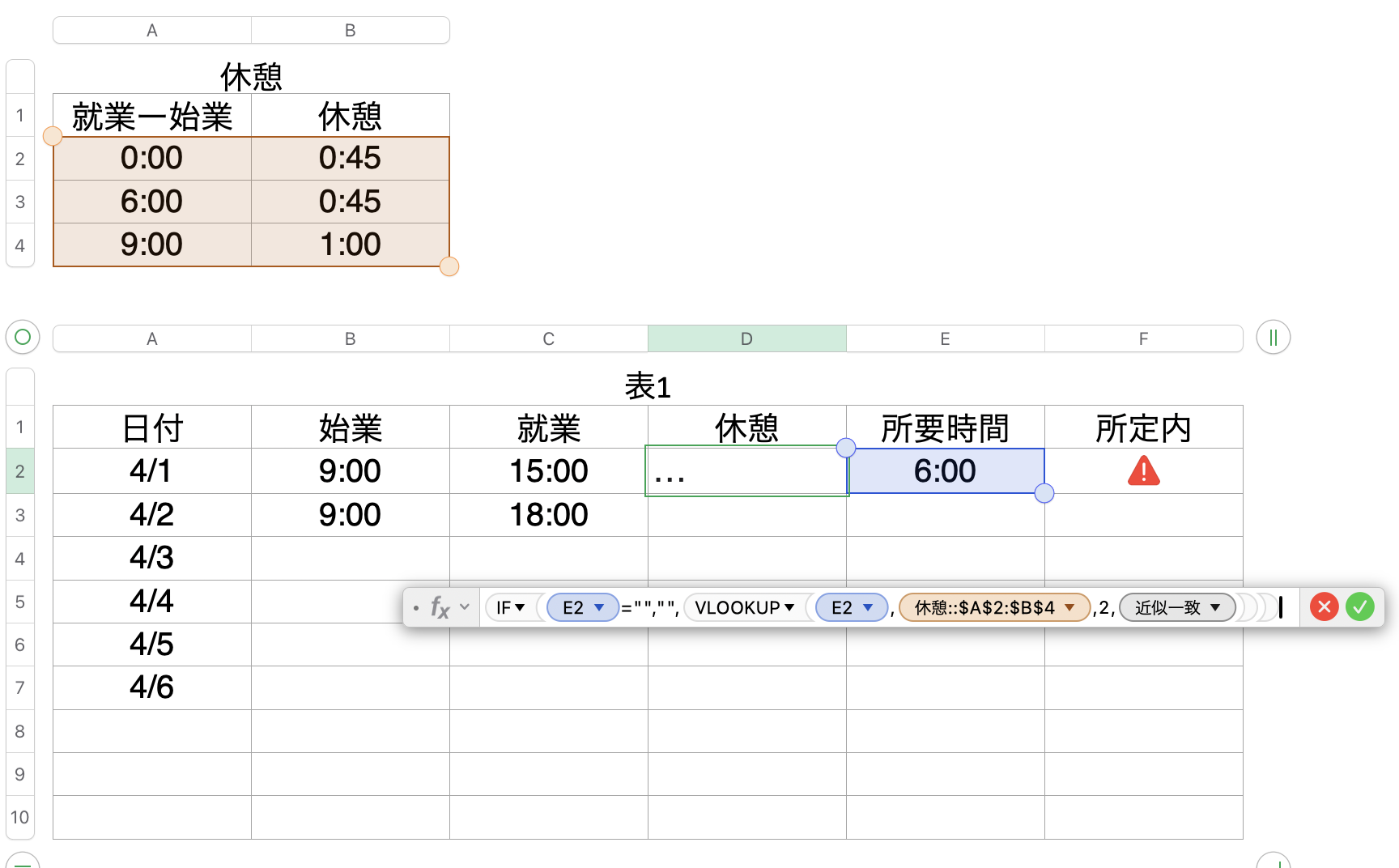Image resolution: width=1399 pixels, height=868 pixels.
Task: Click the red warning triangle in F2
Action: (x=1143, y=470)
